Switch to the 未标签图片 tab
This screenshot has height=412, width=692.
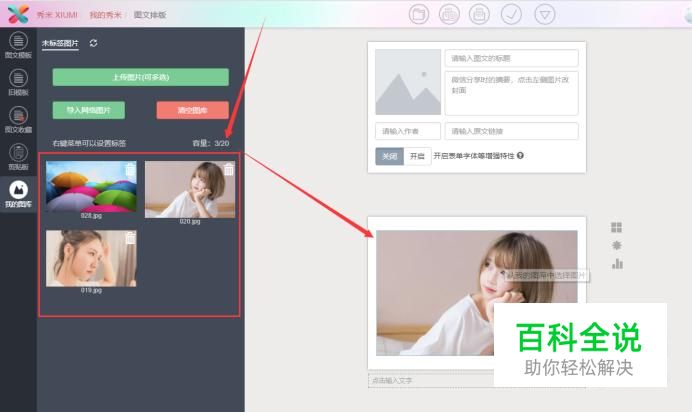pyautogui.click(x=60, y=43)
